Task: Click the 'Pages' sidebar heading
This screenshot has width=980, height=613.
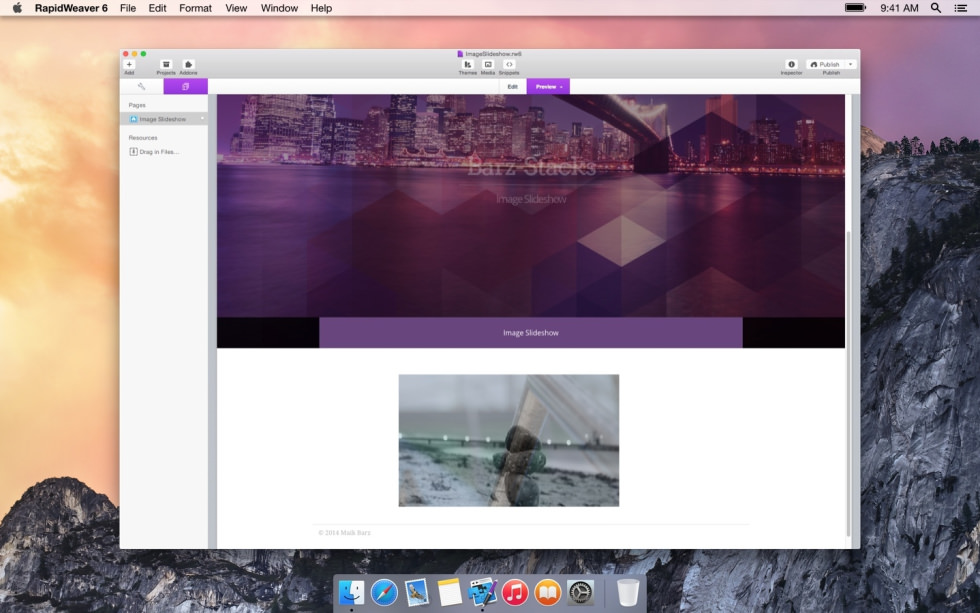Action: pos(137,105)
